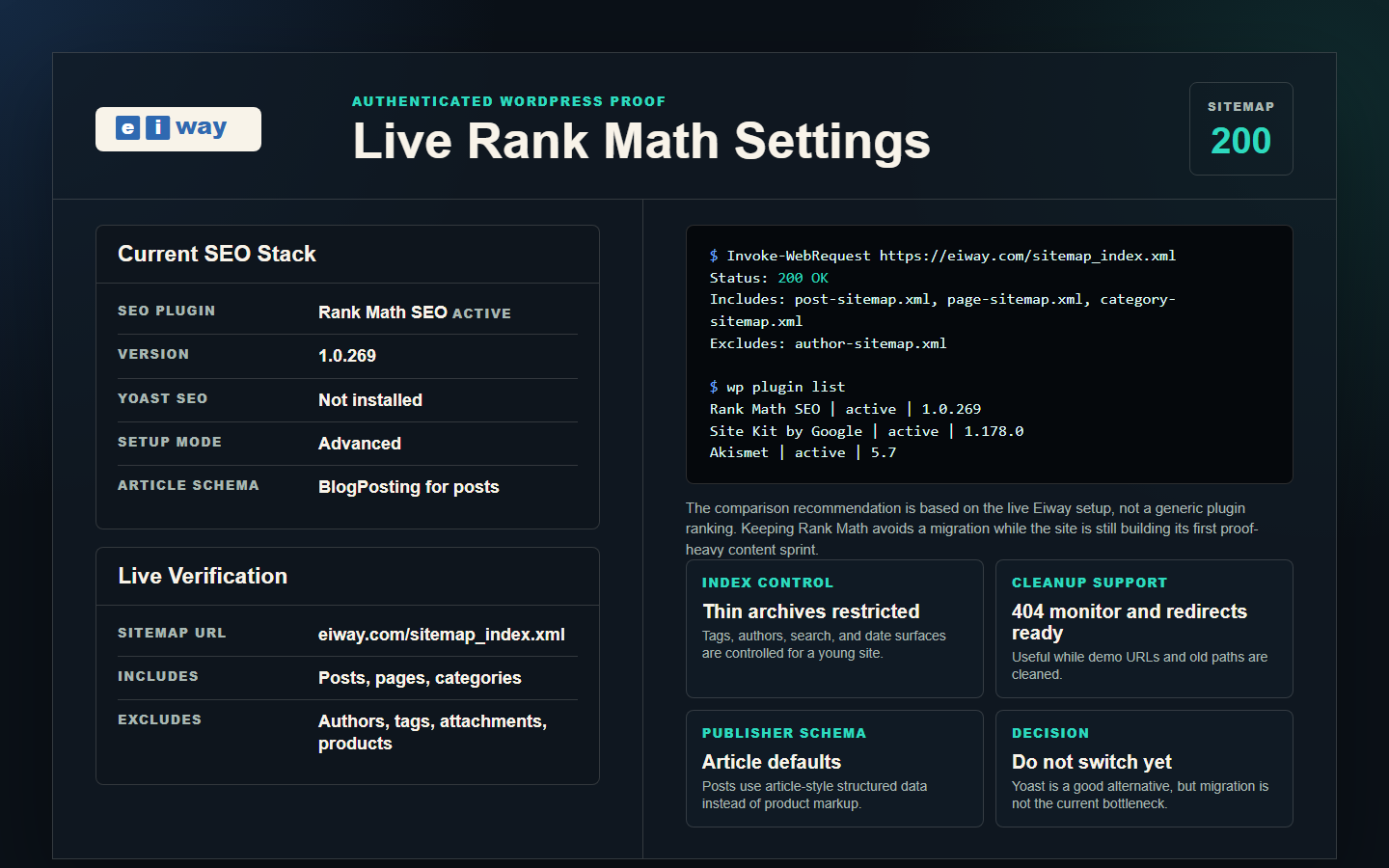Click 'Excludes: author-sitemap.xml' terminal line

pos(829,343)
